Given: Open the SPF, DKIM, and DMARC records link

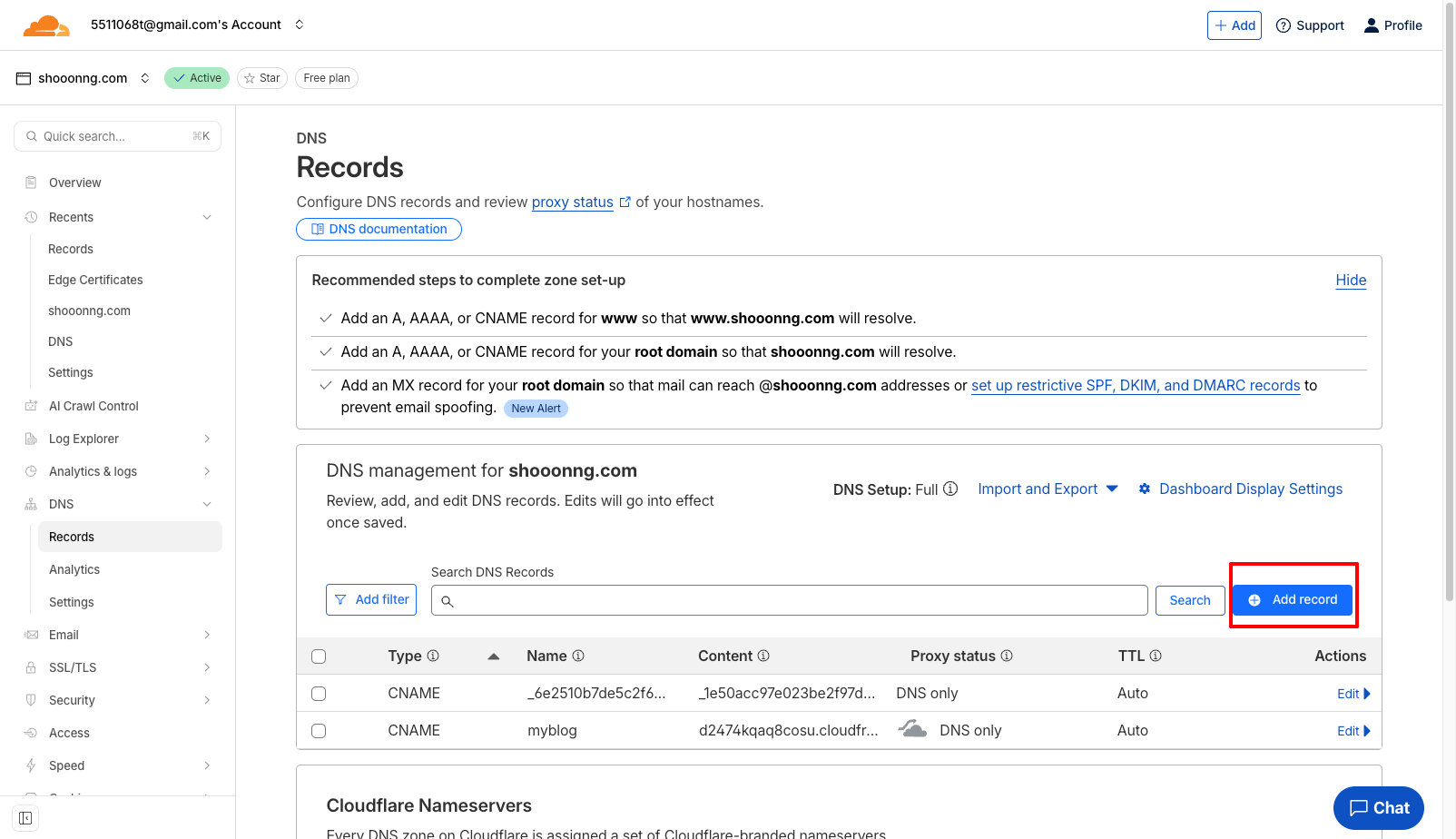Looking at the screenshot, I should 1136,386.
